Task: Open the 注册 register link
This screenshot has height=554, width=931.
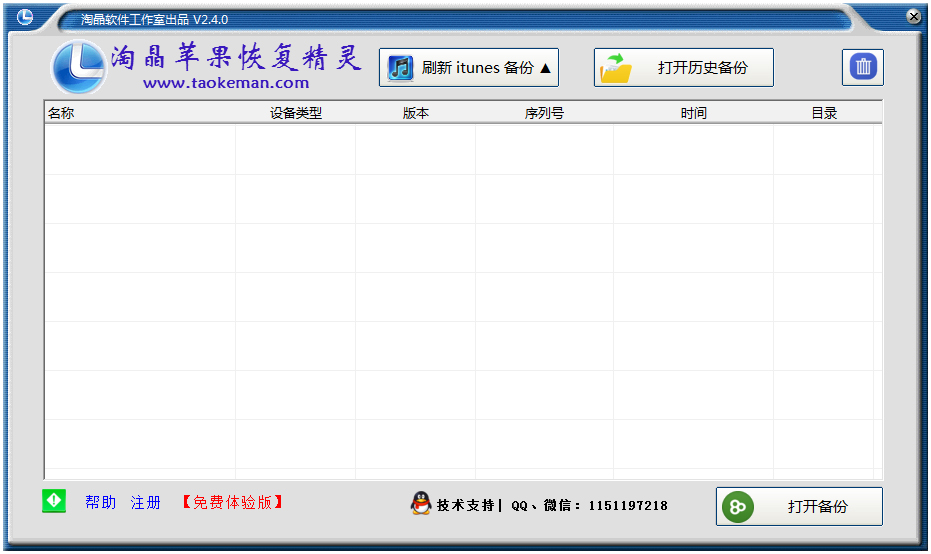Action: [x=146, y=502]
